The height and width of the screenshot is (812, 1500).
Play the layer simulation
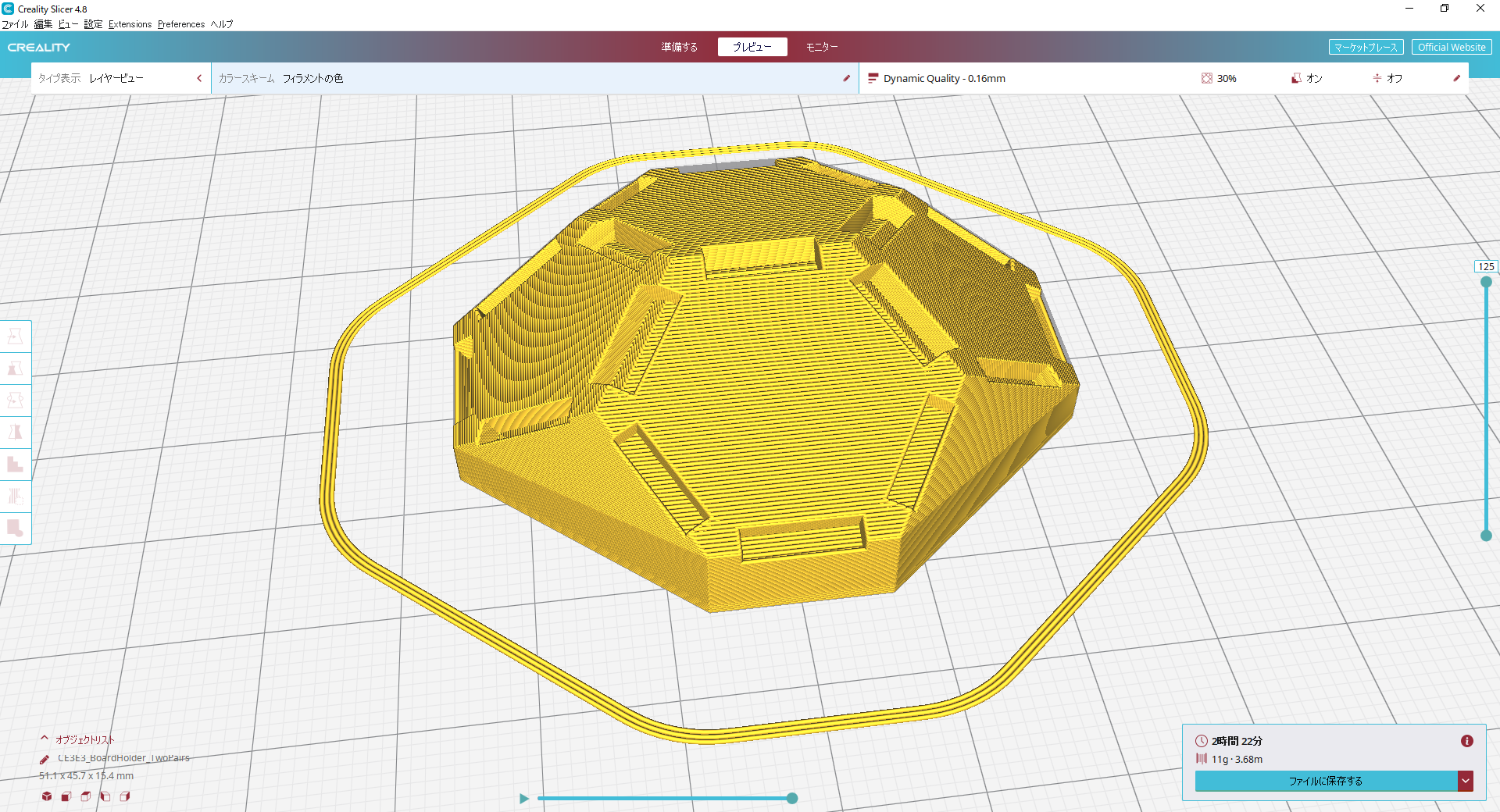tap(524, 798)
